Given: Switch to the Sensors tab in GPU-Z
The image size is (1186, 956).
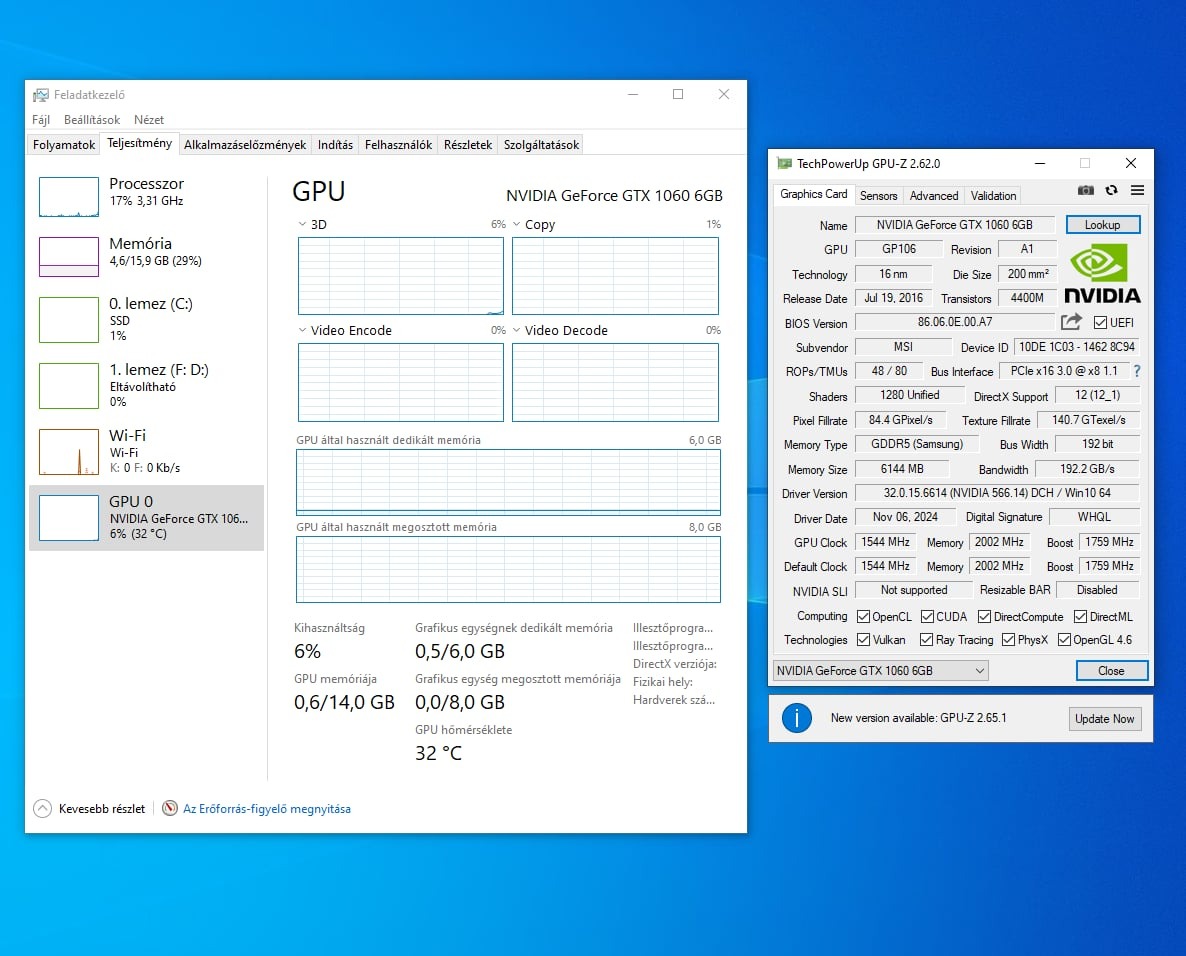Looking at the screenshot, I should click(x=878, y=196).
